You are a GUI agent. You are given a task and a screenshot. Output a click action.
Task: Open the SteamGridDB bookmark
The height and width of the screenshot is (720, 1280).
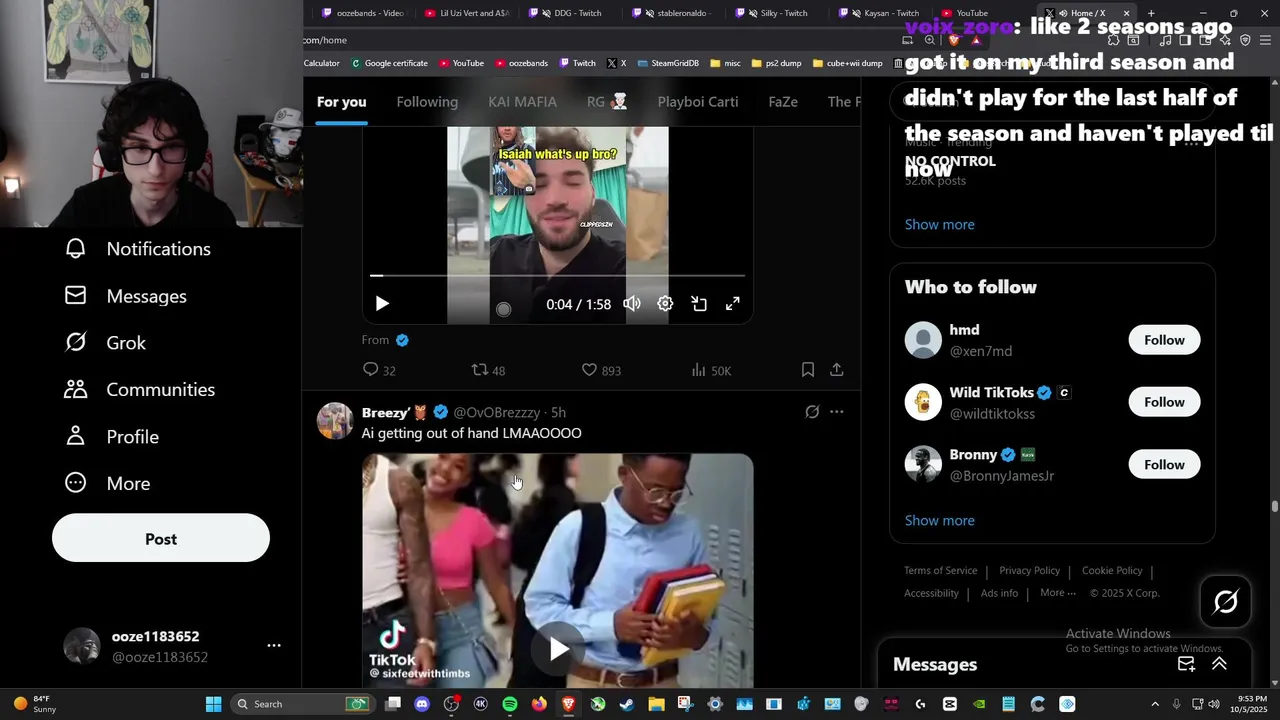coord(667,63)
